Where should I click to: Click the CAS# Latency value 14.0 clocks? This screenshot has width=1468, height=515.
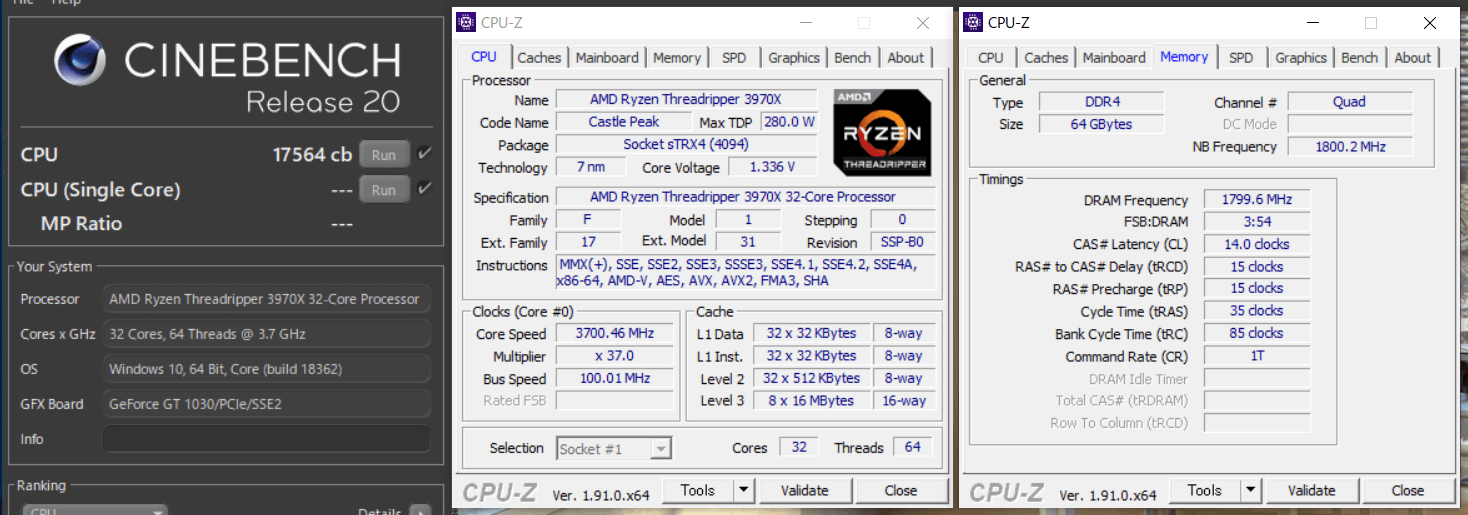click(1257, 244)
